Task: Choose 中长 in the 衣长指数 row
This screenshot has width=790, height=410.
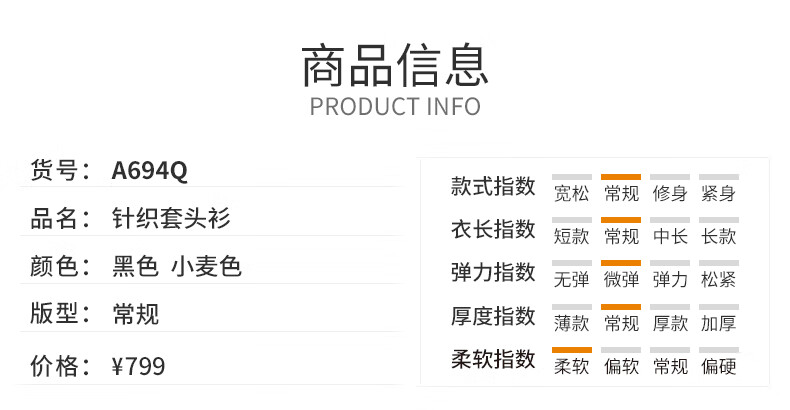Action: coord(670,236)
